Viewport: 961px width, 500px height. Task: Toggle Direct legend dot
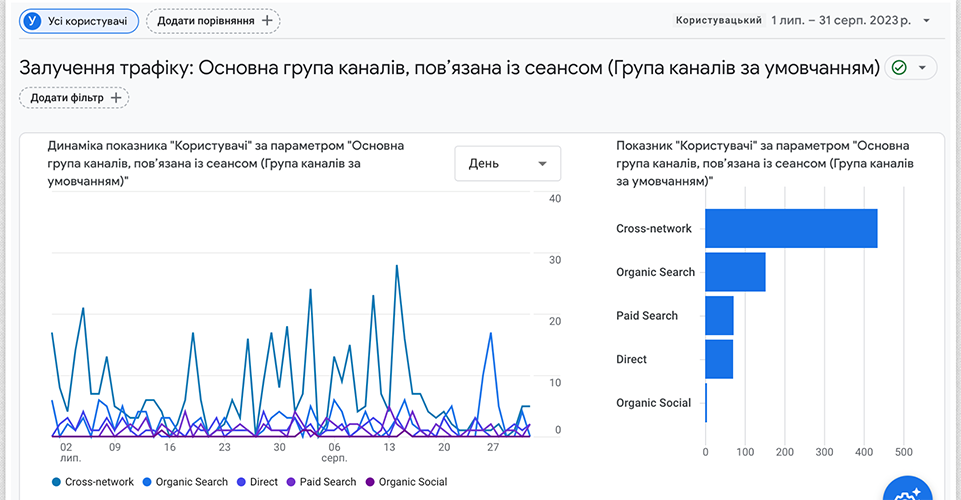click(x=241, y=482)
